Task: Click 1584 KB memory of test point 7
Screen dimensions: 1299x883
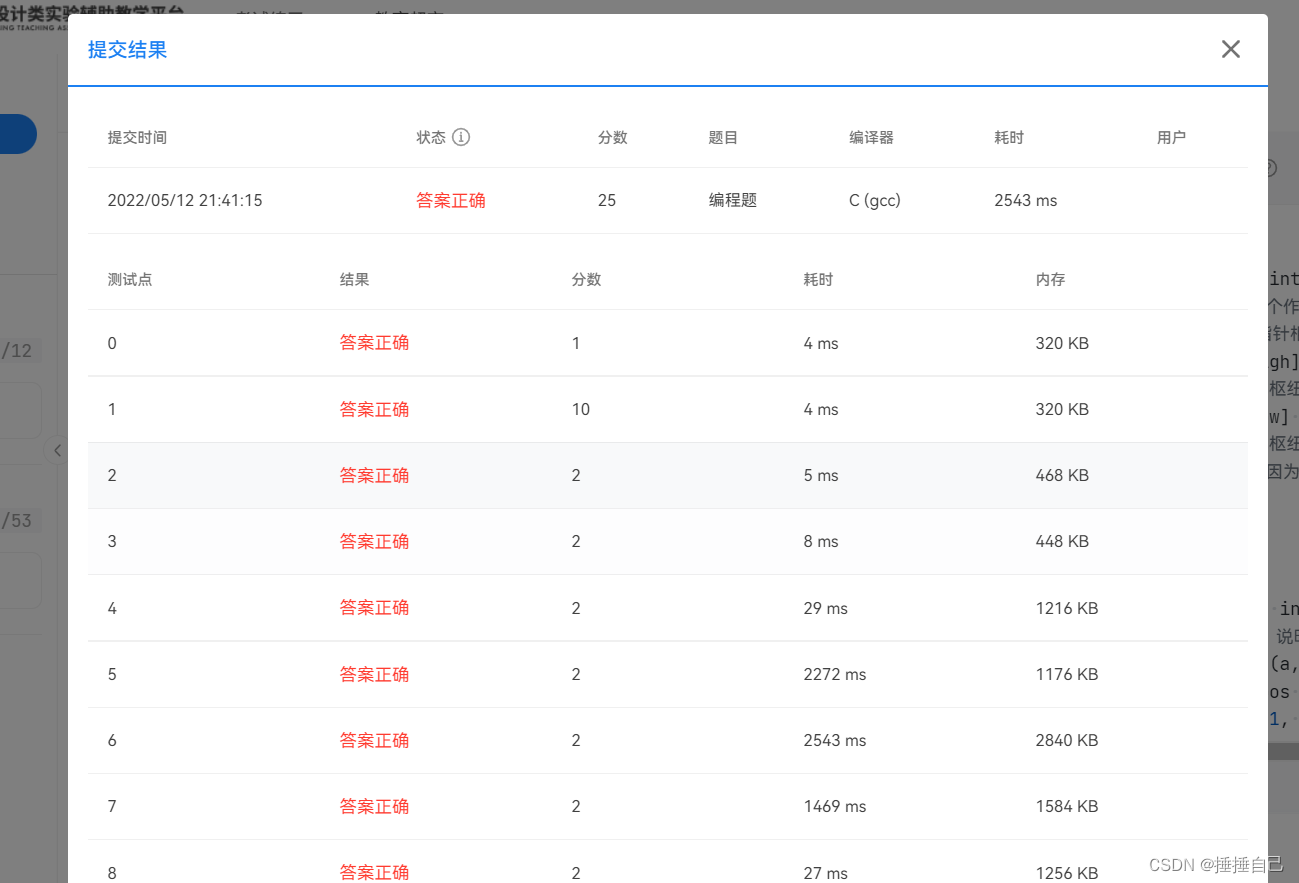Action: [x=1067, y=806]
